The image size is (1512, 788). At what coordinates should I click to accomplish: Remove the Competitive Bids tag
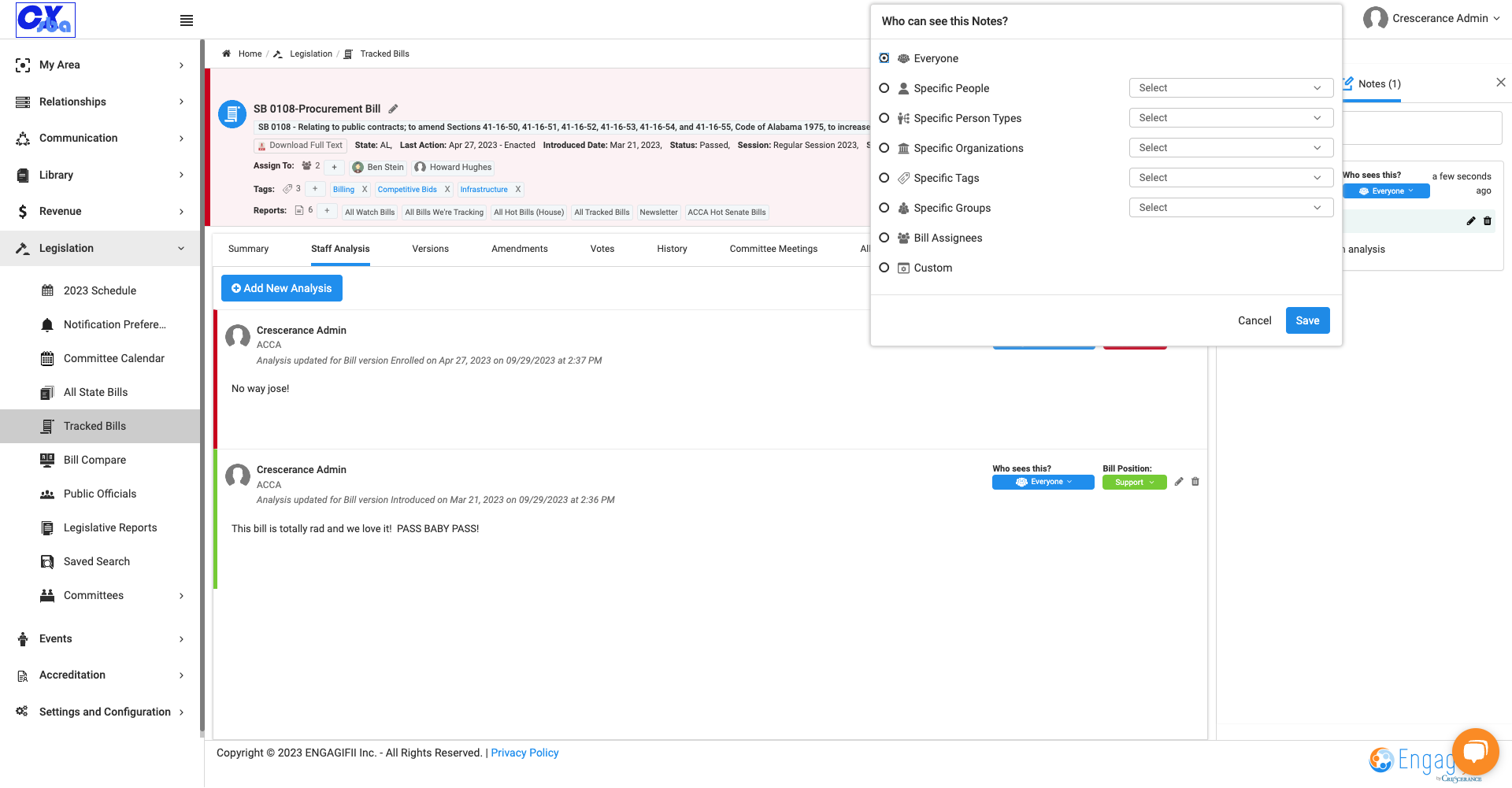click(447, 190)
